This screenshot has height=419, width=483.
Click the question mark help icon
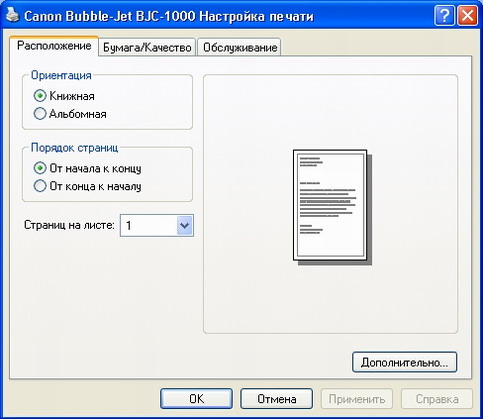click(x=444, y=16)
